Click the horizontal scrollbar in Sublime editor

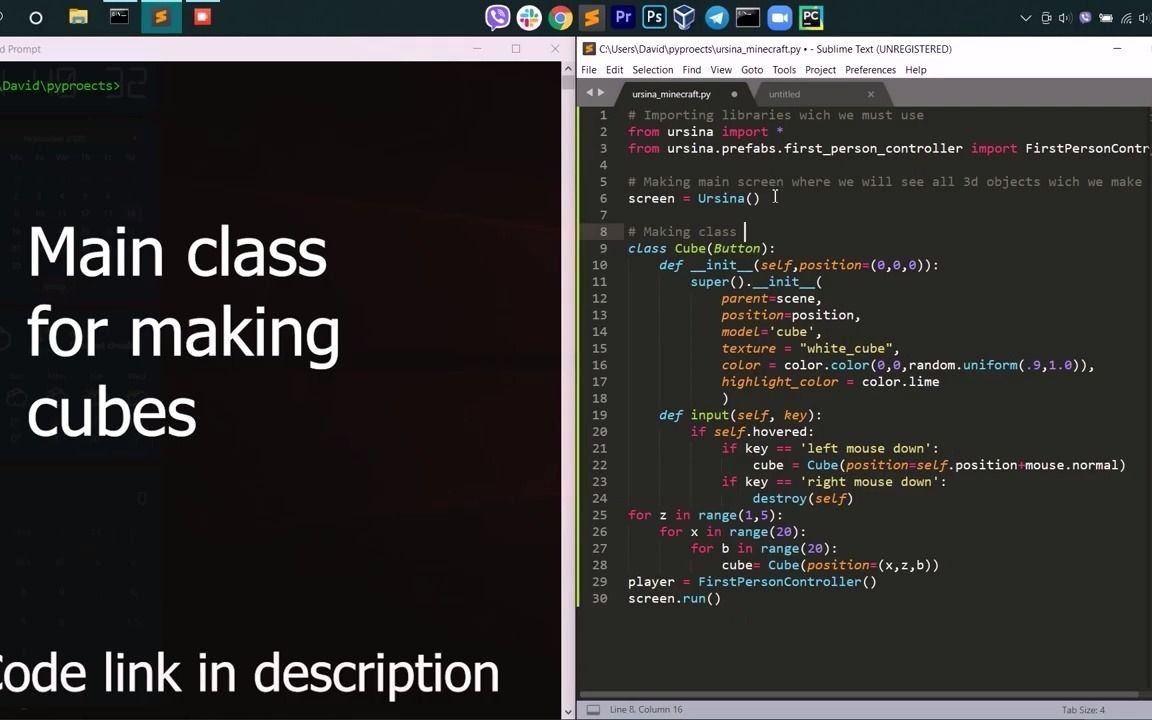(x=860, y=694)
